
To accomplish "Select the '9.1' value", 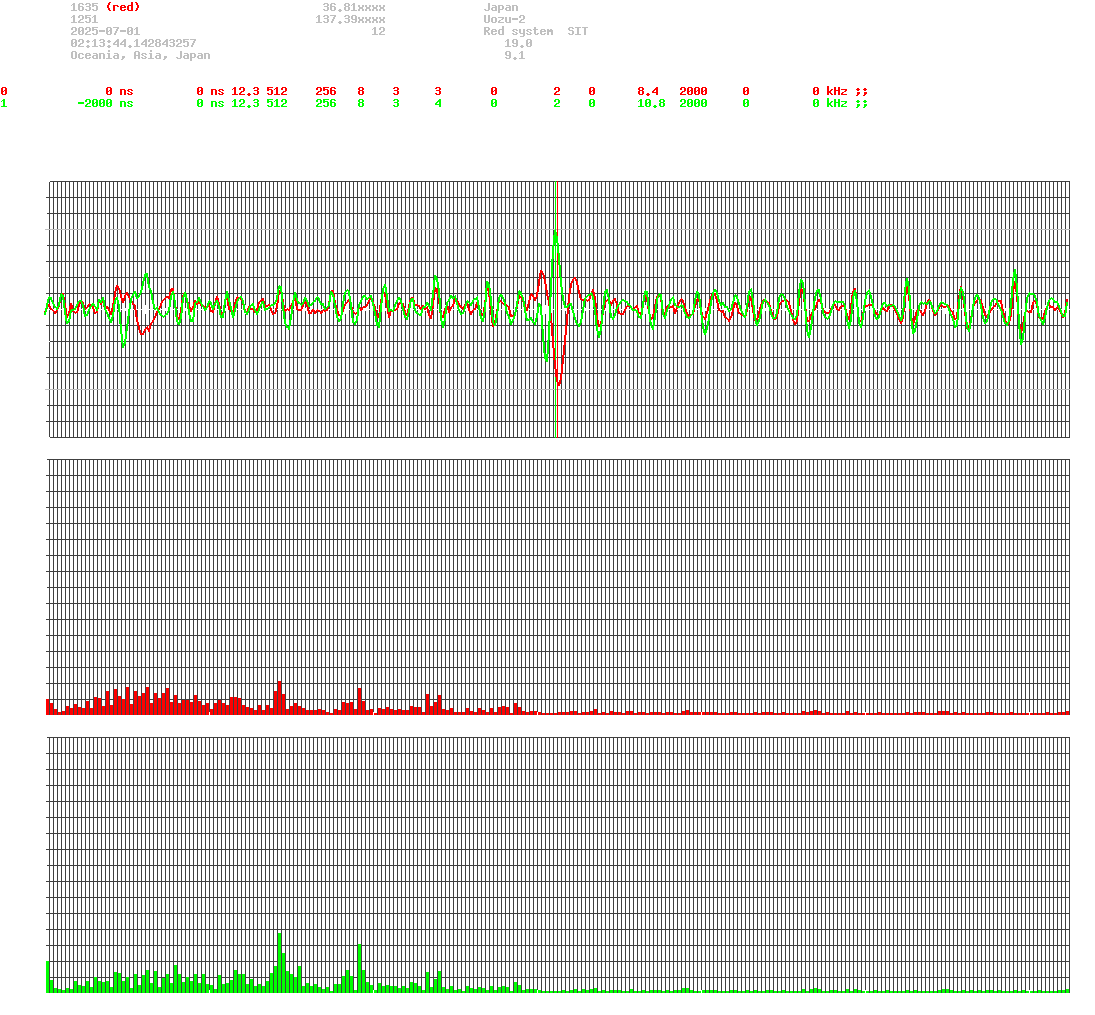I will [x=515, y=54].
